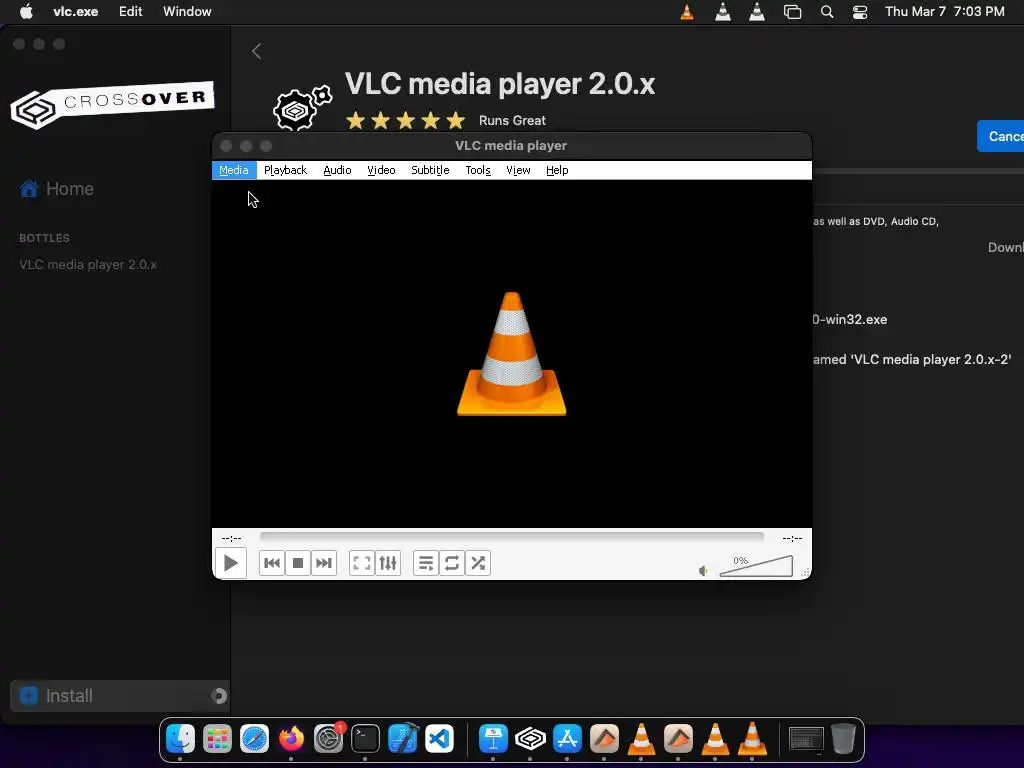Open the vlc.exe application menu
This screenshot has height=768, width=1024.
pyautogui.click(x=76, y=11)
